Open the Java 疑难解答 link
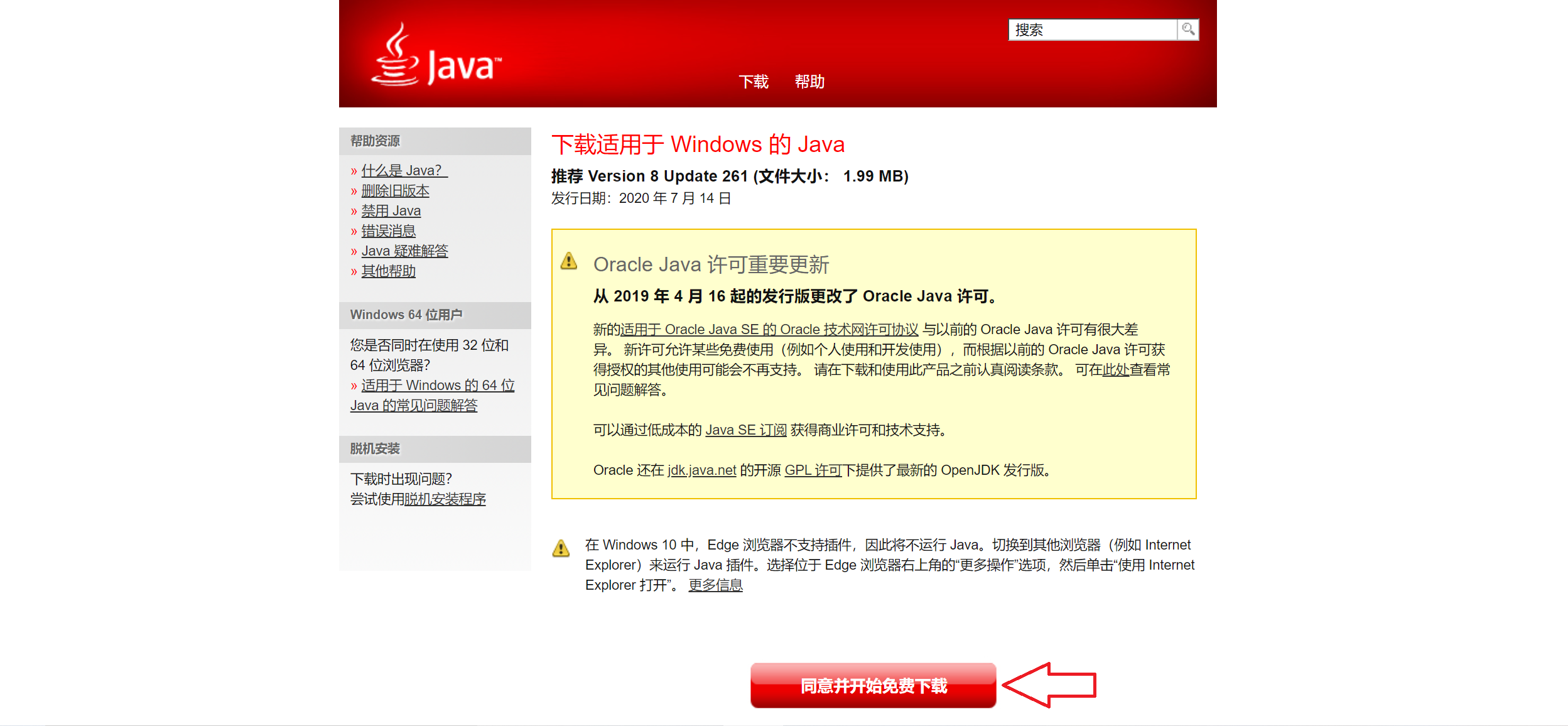 tap(405, 251)
